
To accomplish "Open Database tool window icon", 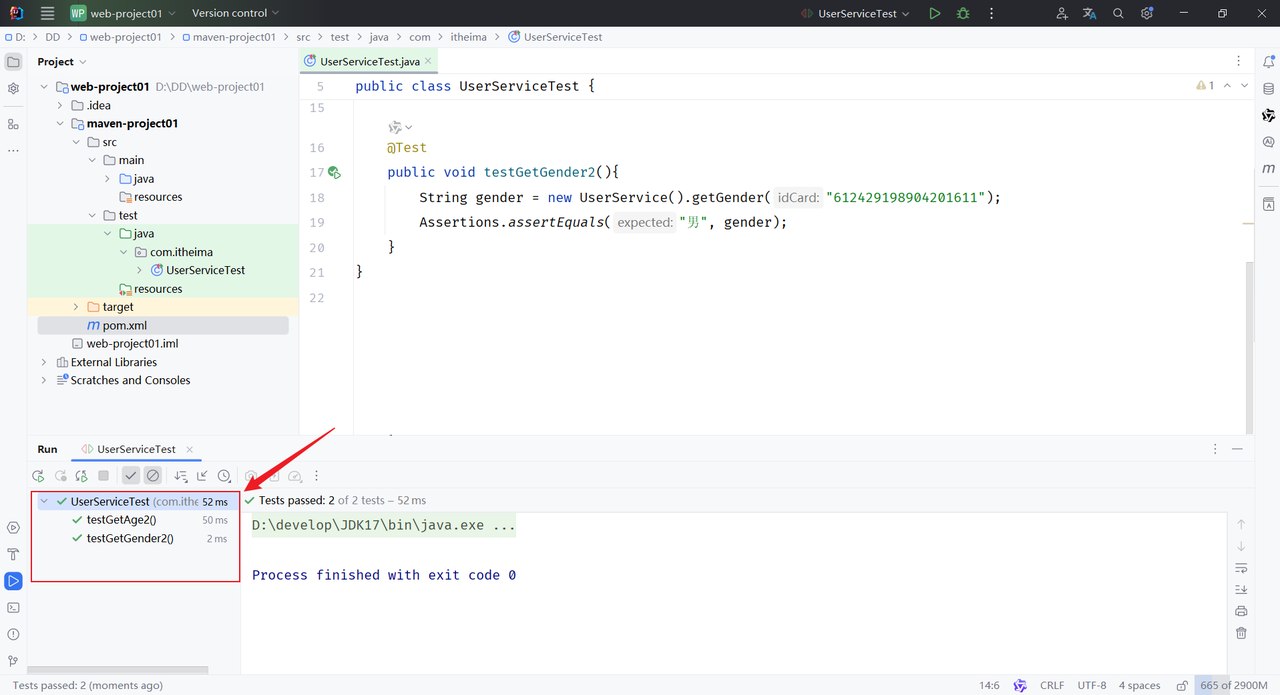I will (1268, 88).
